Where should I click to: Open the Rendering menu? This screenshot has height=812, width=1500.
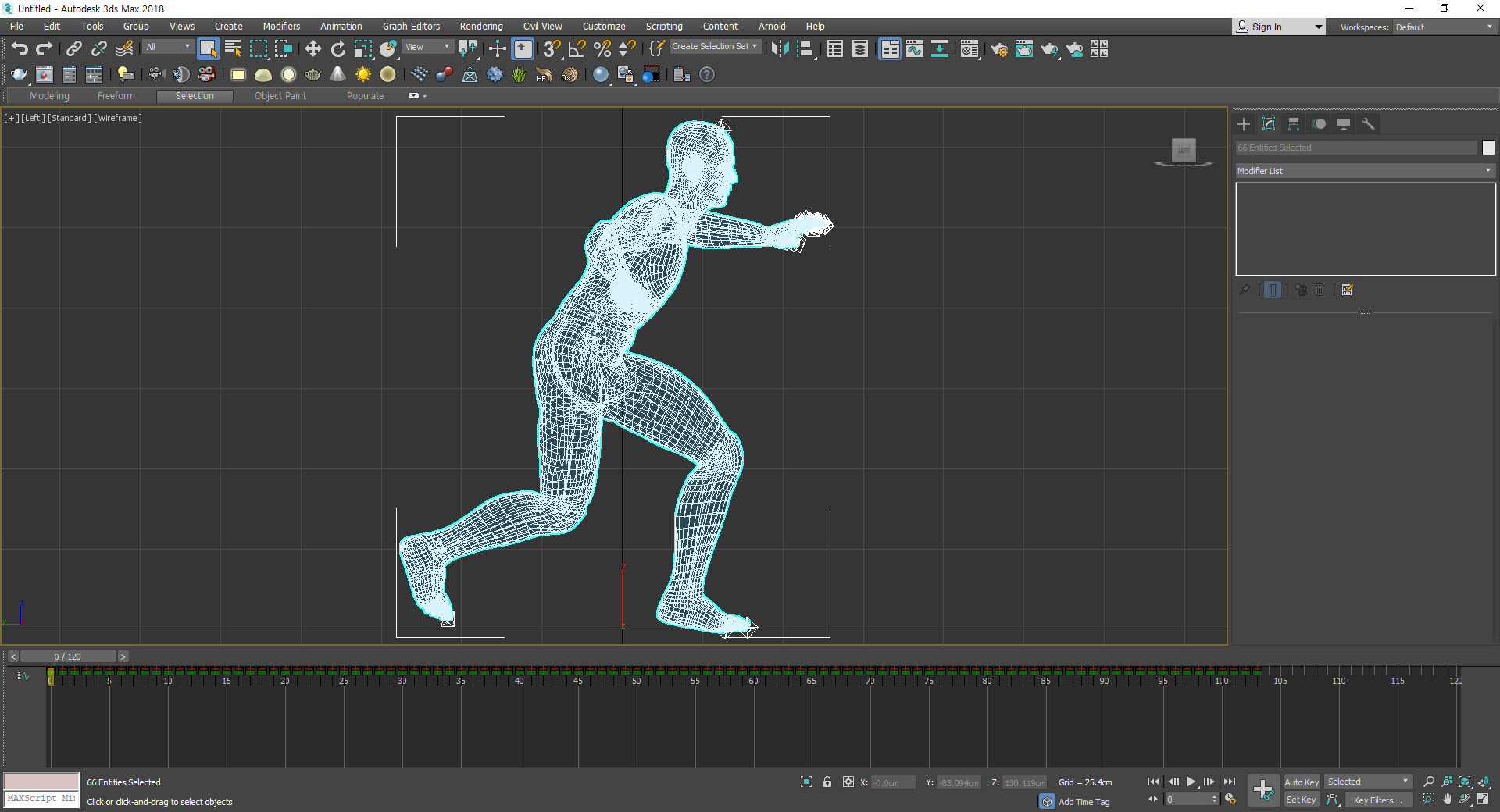[480, 27]
